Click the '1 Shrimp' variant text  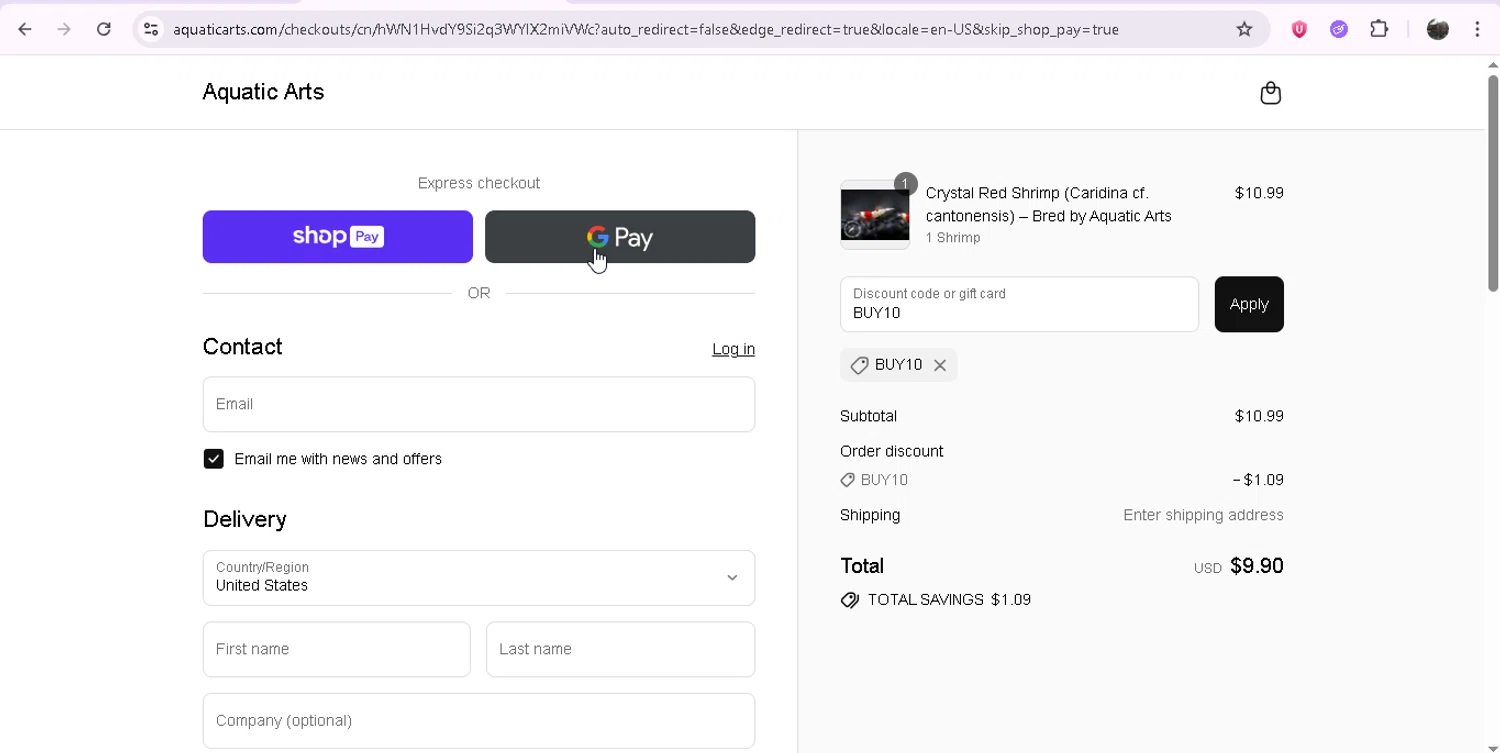click(x=953, y=238)
